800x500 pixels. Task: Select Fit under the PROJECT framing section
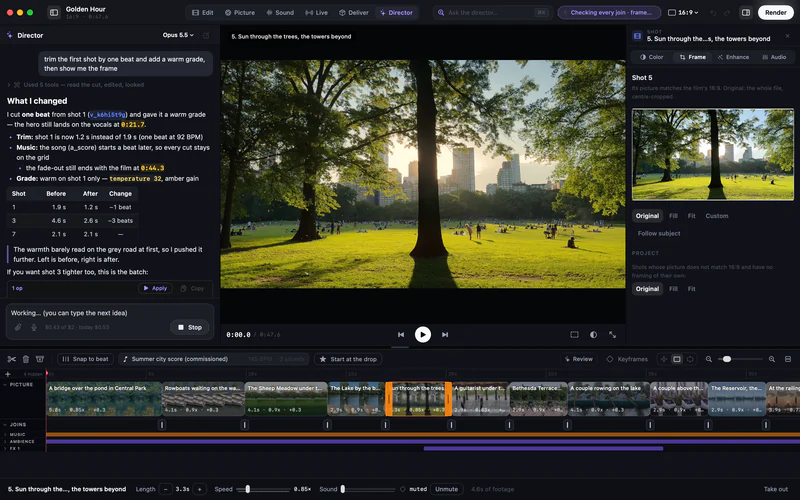click(x=691, y=289)
